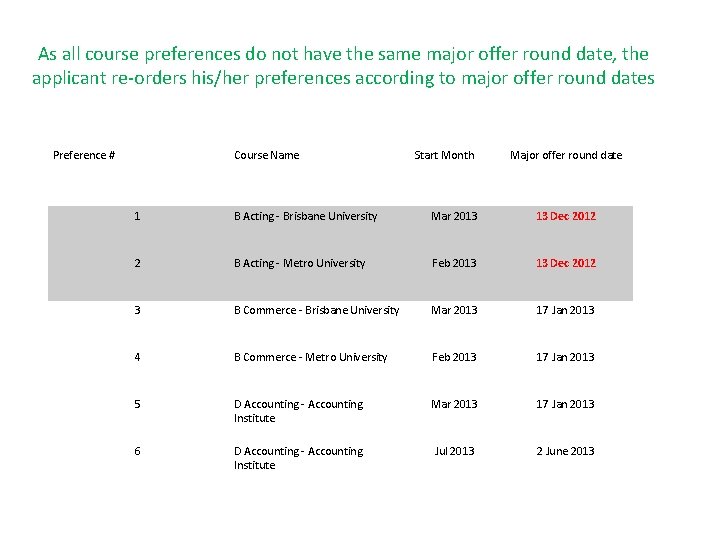Viewport: 720px width, 540px height.
Task: Click 'Feb 2013' in the B Commerce - Metro row
Action: (454, 357)
